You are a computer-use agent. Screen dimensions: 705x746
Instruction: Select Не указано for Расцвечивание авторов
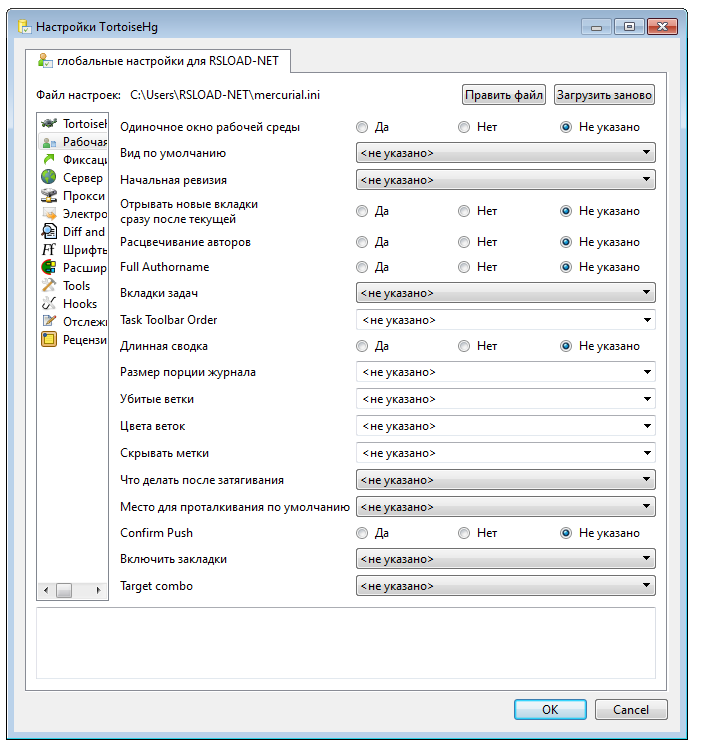566,242
